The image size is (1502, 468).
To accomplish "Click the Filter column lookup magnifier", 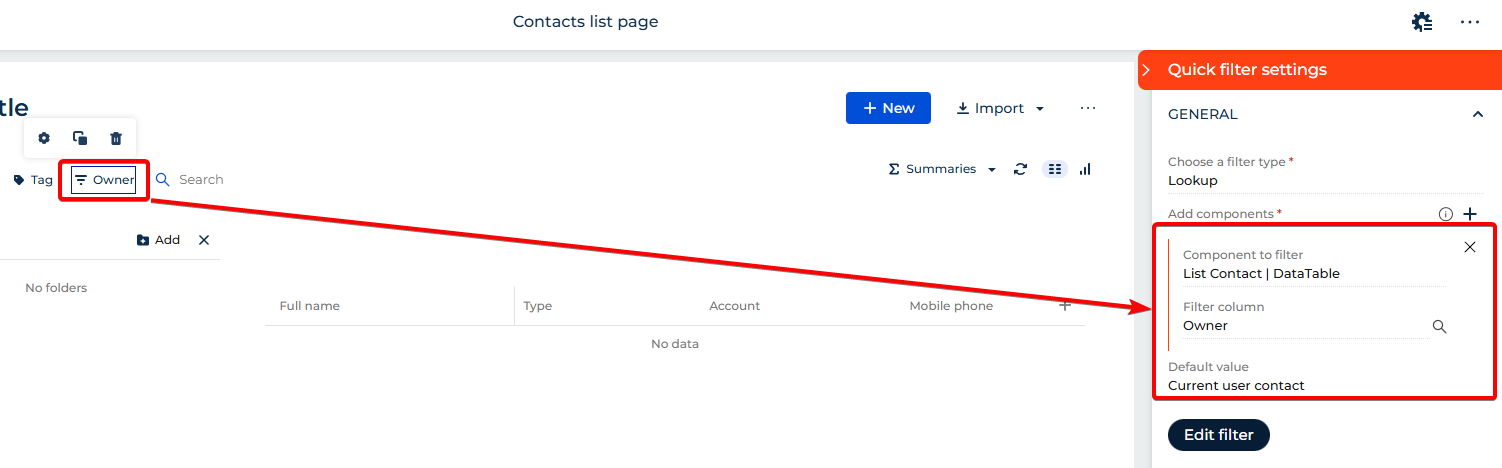I will 1439,326.
